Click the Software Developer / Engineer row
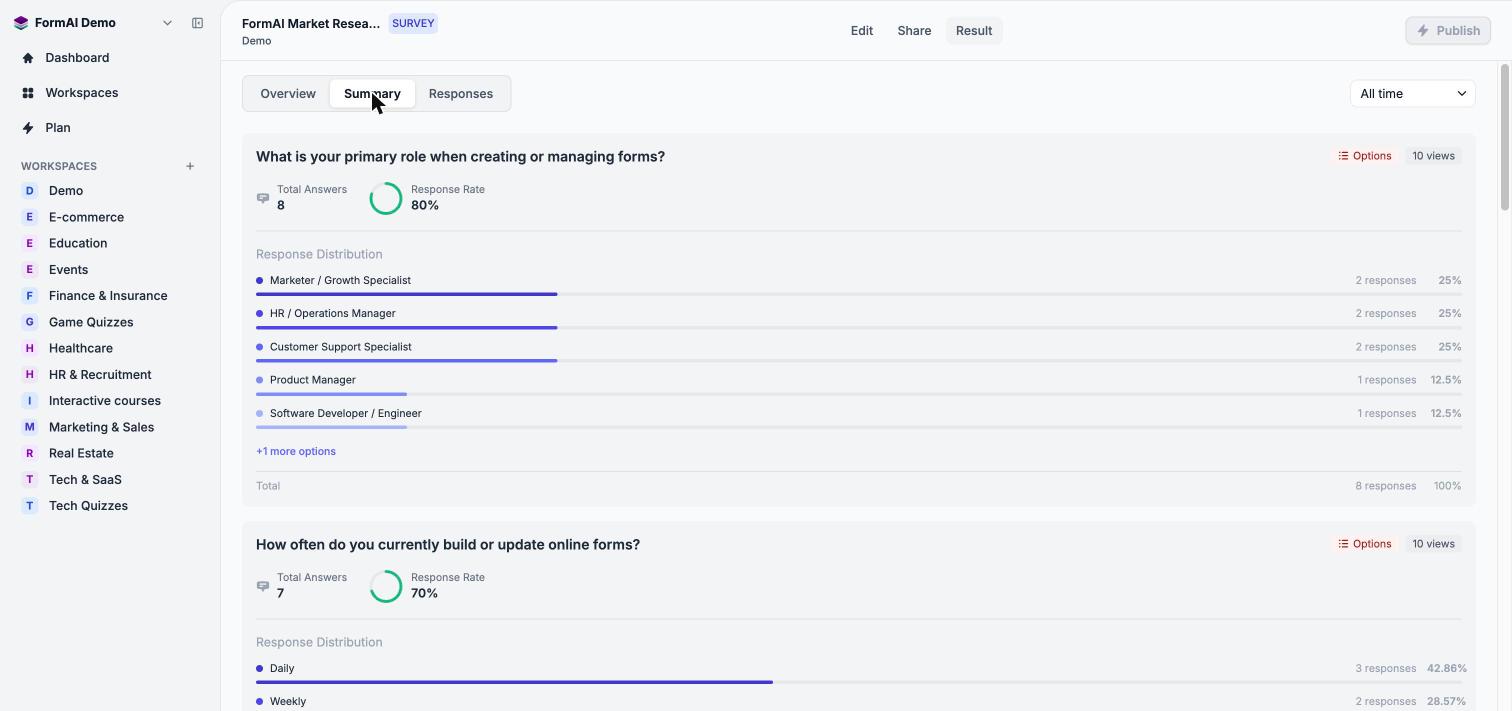Image resolution: width=1512 pixels, height=711 pixels. coord(859,417)
